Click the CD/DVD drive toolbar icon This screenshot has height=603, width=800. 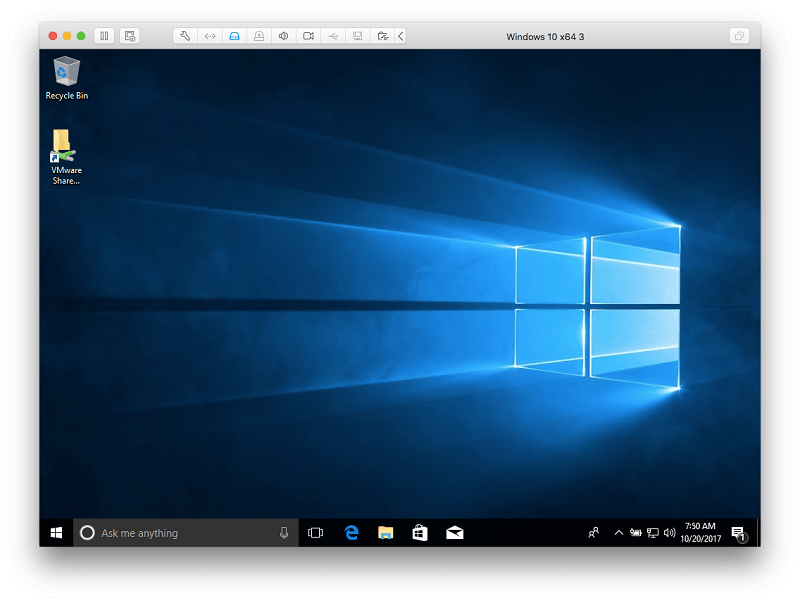[259, 36]
